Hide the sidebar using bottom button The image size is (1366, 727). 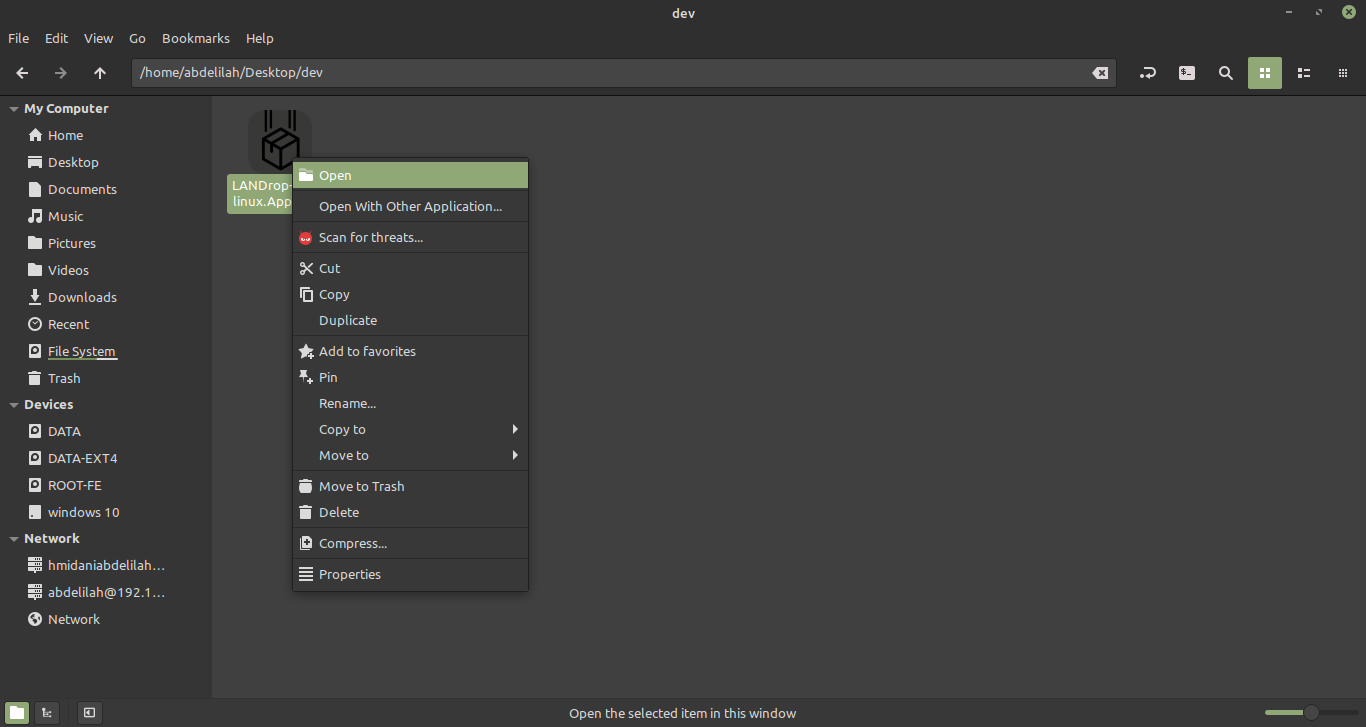pos(89,713)
